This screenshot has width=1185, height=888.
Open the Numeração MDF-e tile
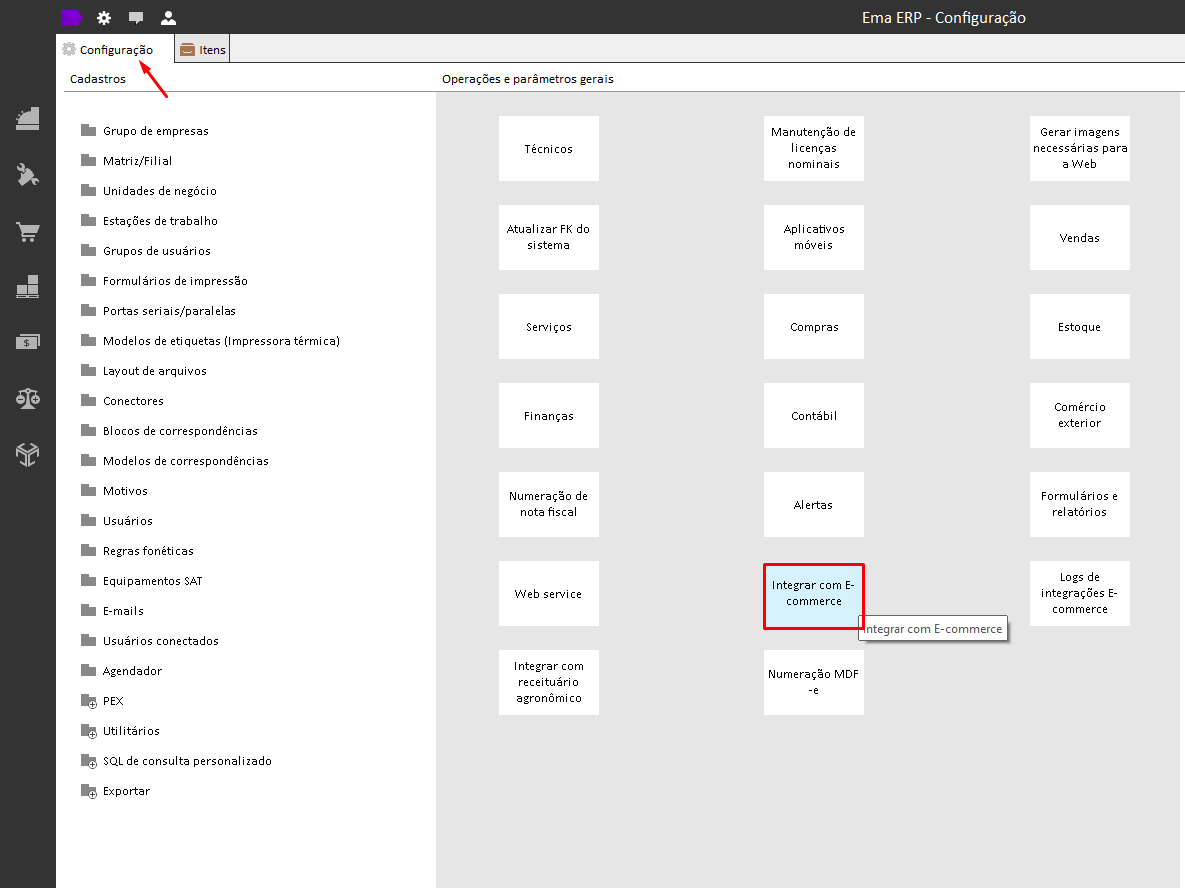pyautogui.click(x=813, y=682)
